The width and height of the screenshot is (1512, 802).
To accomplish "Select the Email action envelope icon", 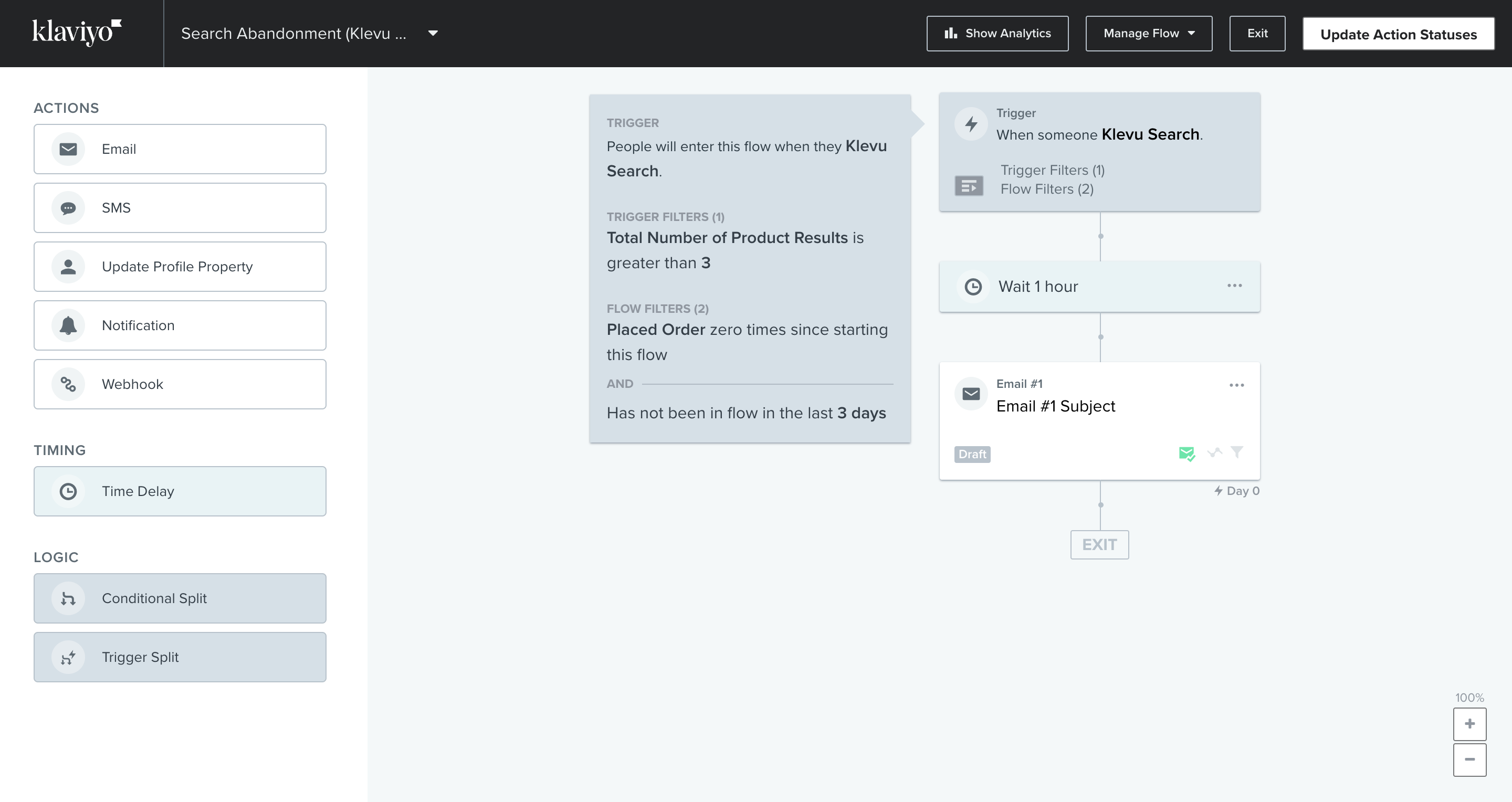I will 68,149.
